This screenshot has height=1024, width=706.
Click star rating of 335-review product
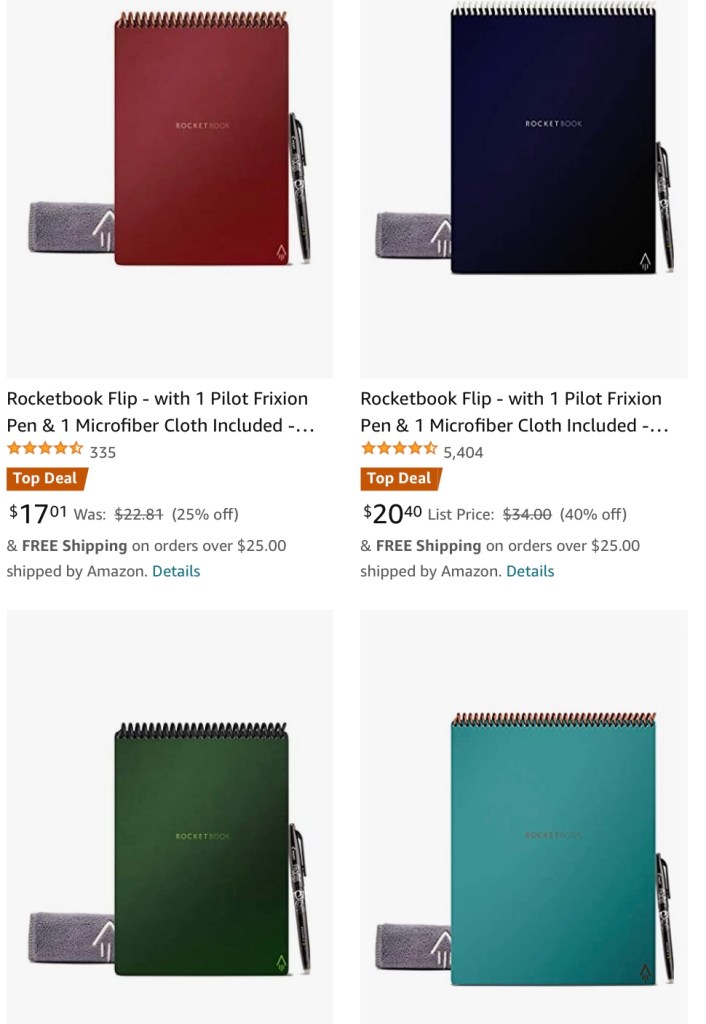45,450
